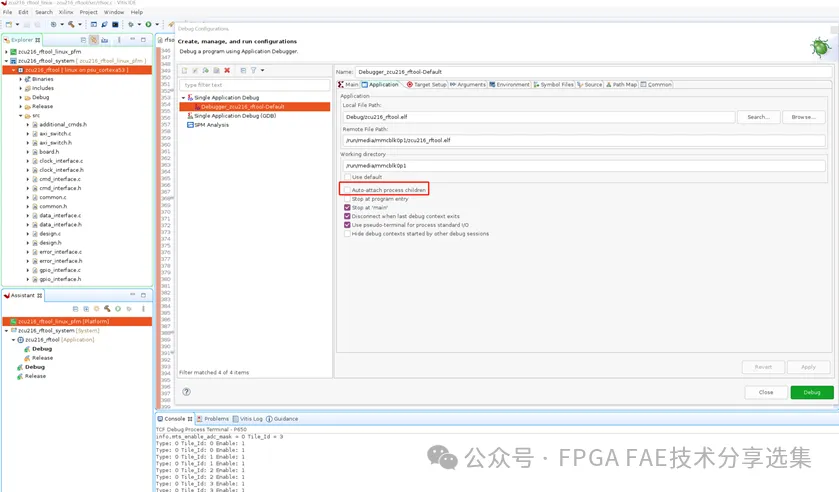Toggle Disconnect when last debug context exits
The image size is (839, 492).
pos(347,216)
